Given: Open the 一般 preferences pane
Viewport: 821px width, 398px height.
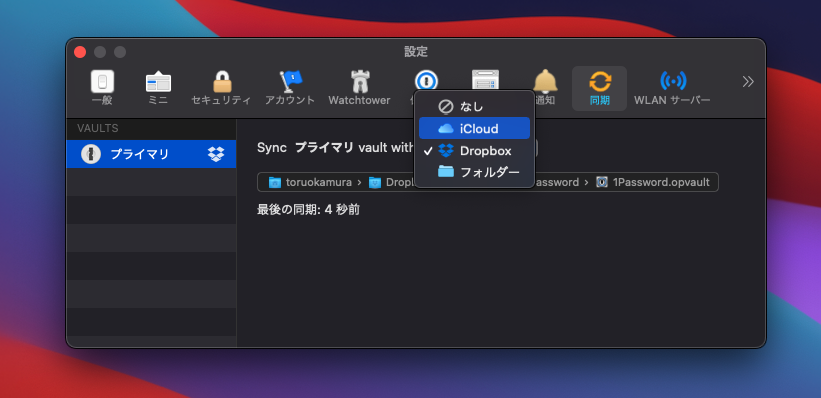Looking at the screenshot, I should click(x=102, y=88).
